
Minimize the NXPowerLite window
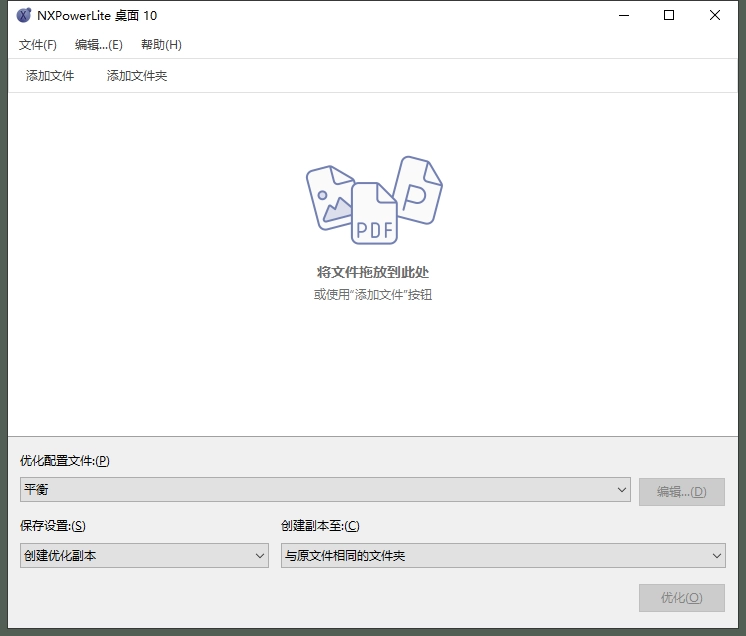624,16
